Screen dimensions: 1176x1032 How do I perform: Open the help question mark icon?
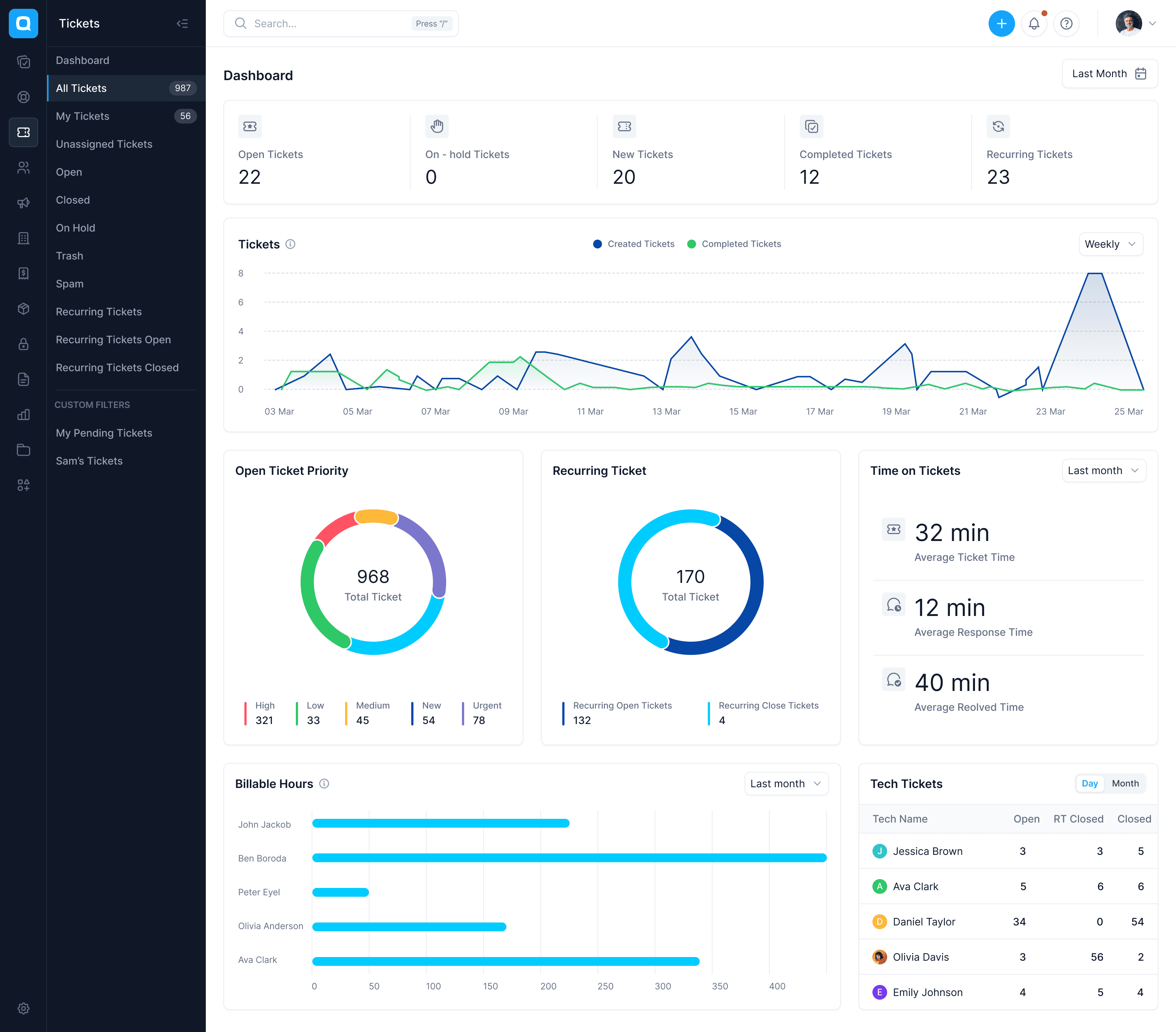(x=1066, y=24)
